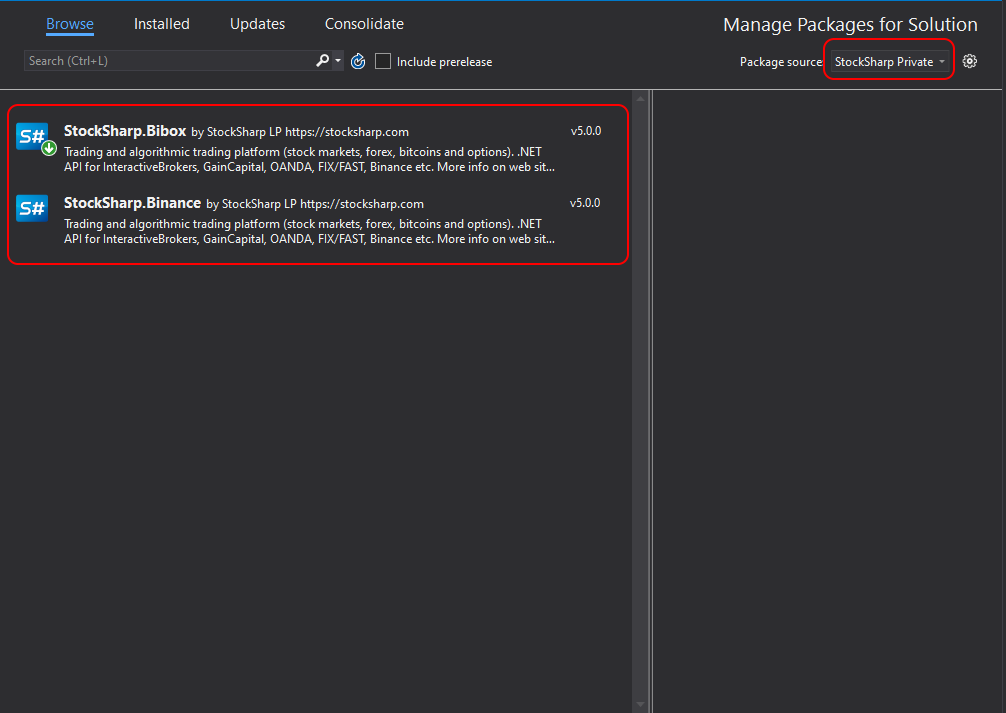Refresh the package list
Image resolution: width=1006 pixels, height=713 pixels.
358,62
